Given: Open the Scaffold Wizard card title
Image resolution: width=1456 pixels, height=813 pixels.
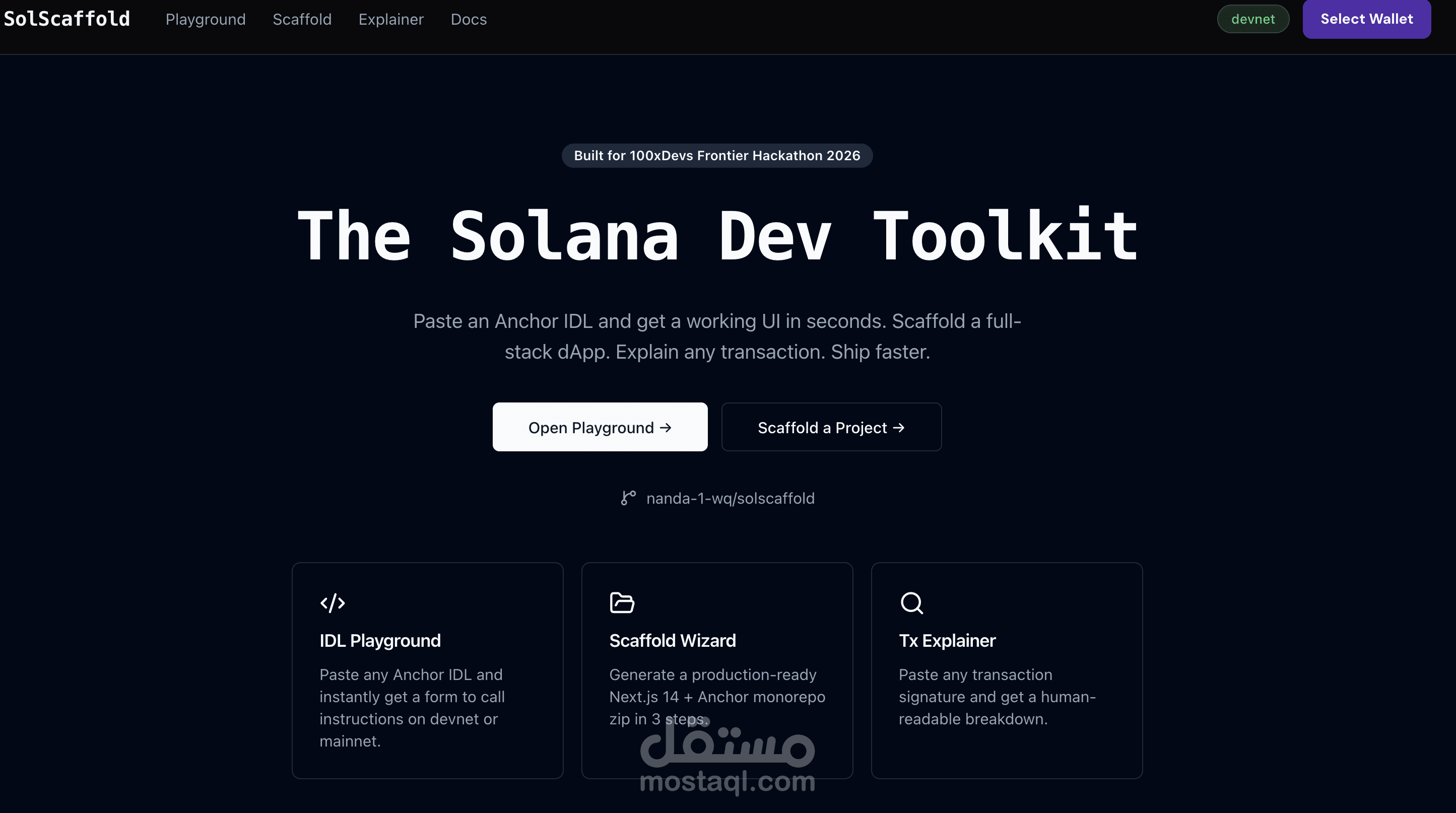Looking at the screenshot, I should (673, 641).
